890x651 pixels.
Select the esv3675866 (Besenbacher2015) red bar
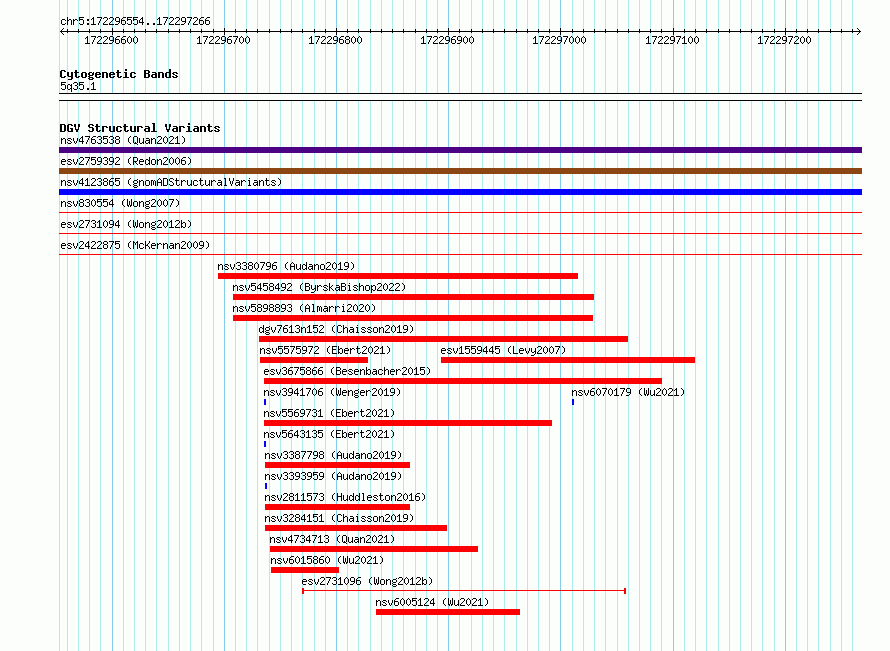(x=463, y=381)
